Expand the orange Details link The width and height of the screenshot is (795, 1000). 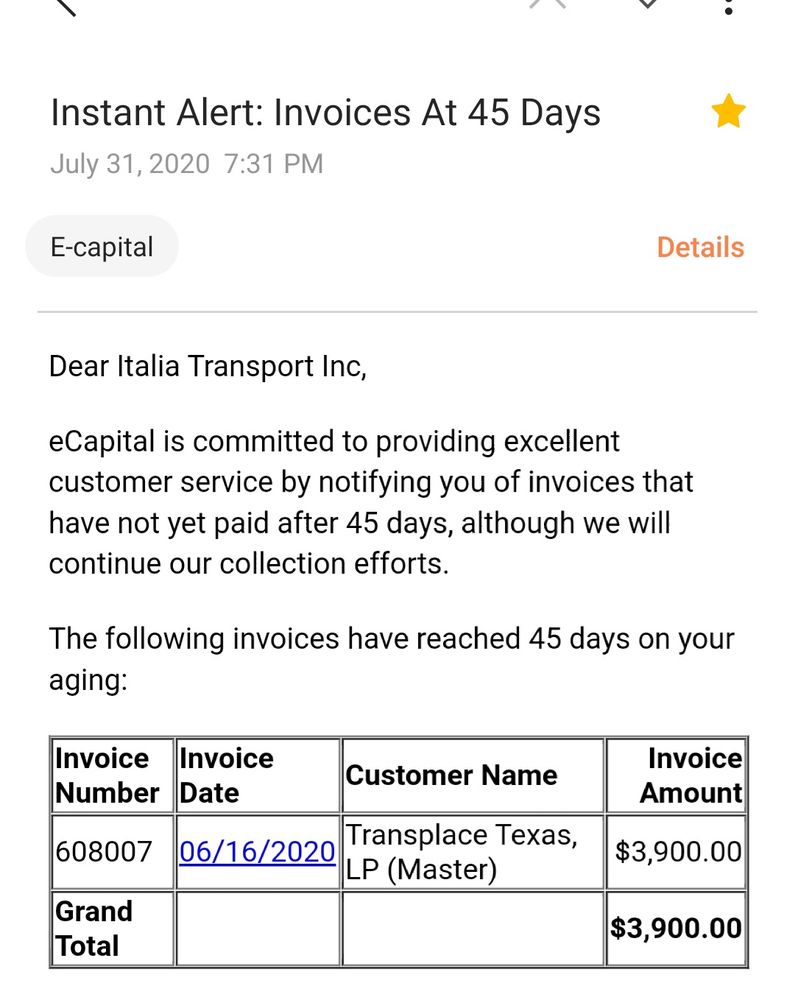coord(700,247)
